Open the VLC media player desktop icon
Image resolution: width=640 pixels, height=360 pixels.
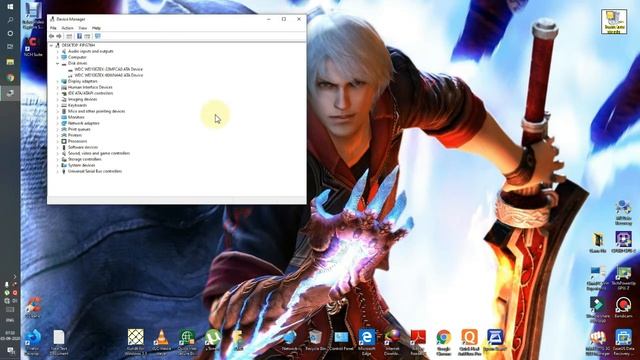click(x=162, y=342)
